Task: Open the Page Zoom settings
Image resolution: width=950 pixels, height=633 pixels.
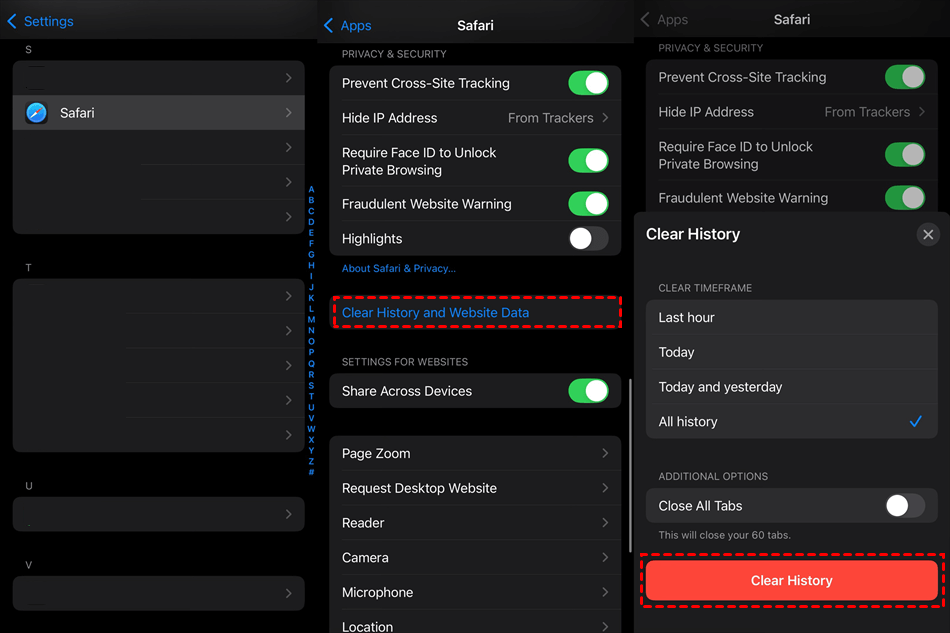Action: [475, 453]
